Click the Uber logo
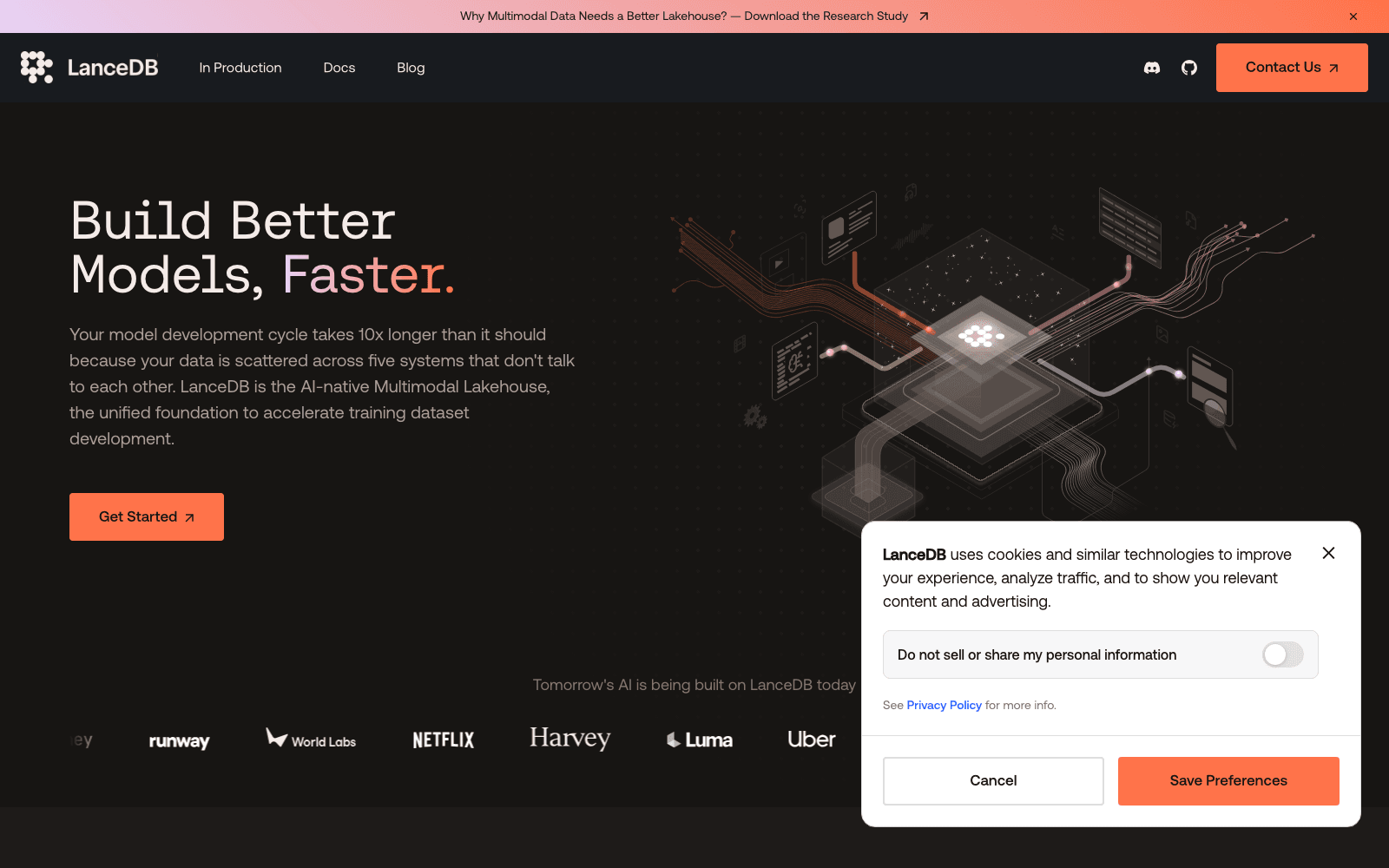The height and width of the screenshot is (868, 1389). click(x=812, y=740)
